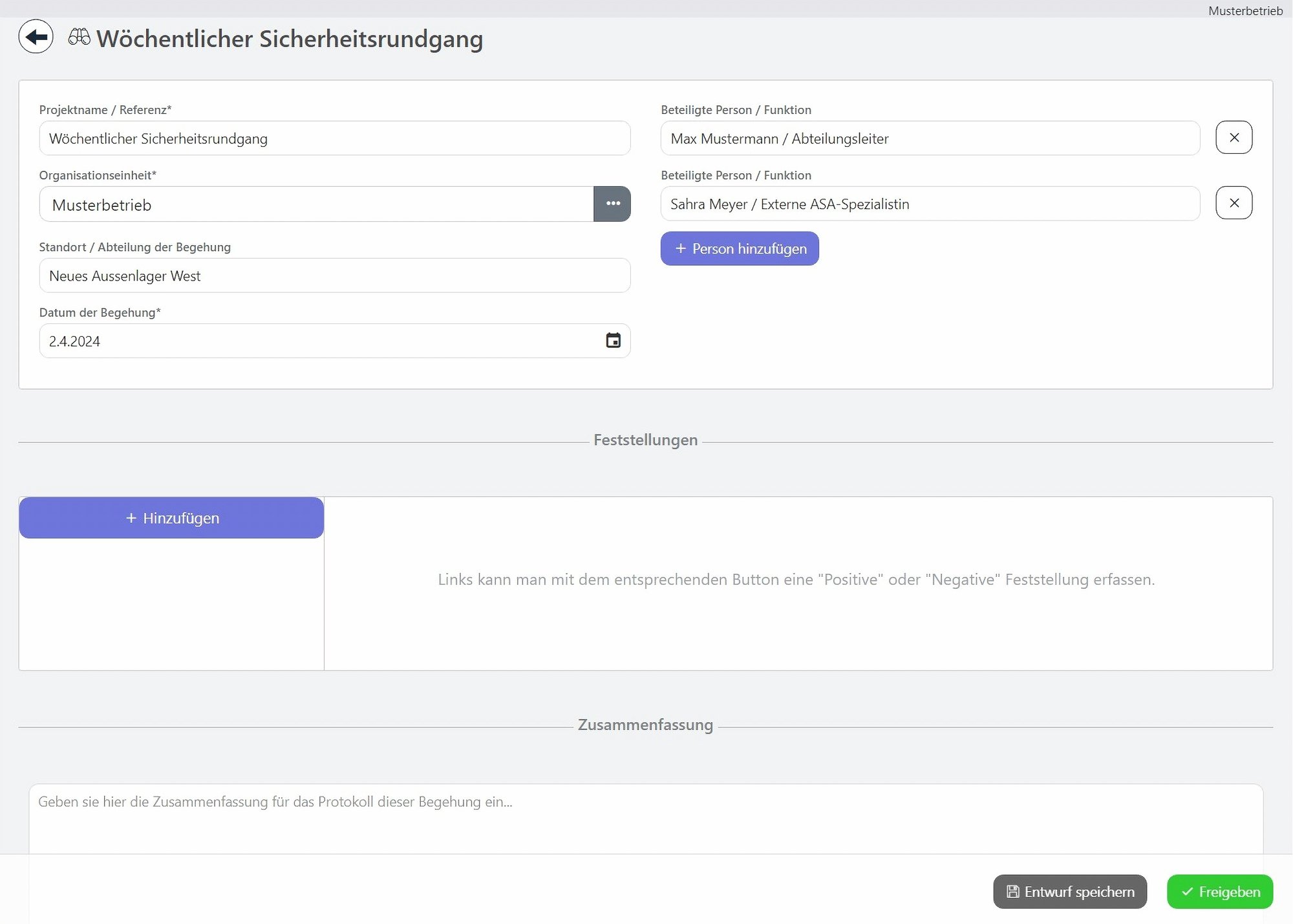Click the plus icon on Hinzufügen button
This screenshot has height=924, width=1293.
pos(131,517)
